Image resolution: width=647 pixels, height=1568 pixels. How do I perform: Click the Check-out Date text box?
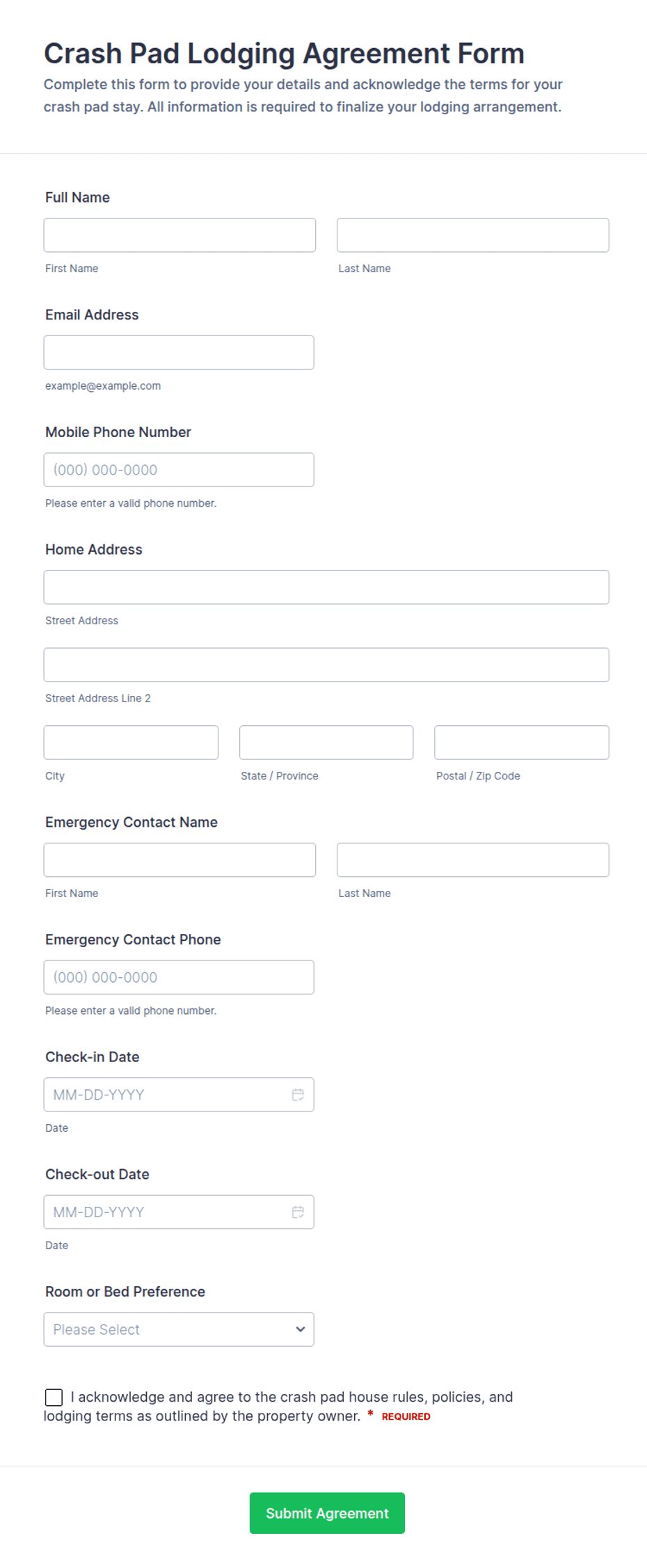pos(167,1212)
